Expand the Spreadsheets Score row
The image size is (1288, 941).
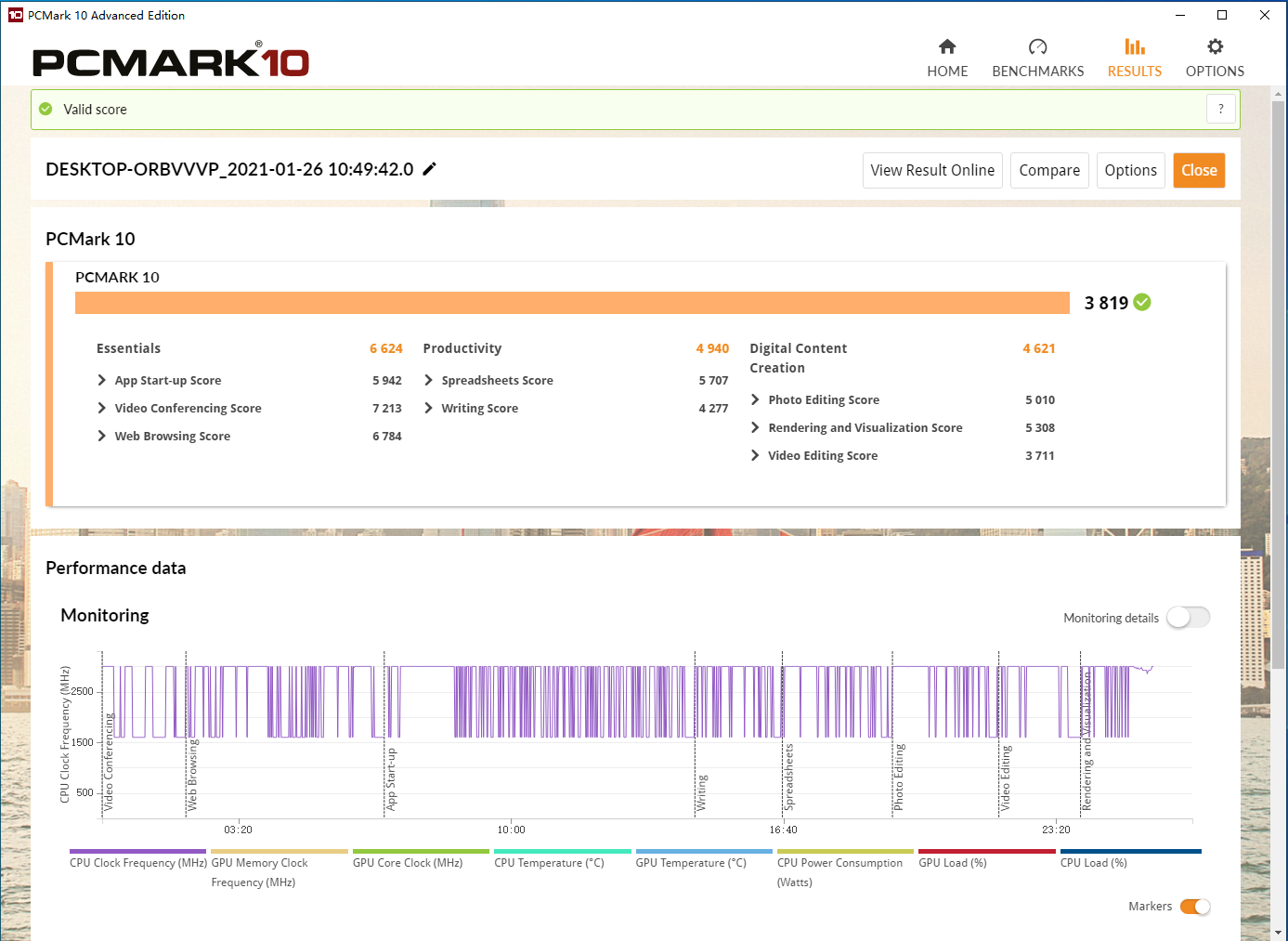tap(429, 381)
